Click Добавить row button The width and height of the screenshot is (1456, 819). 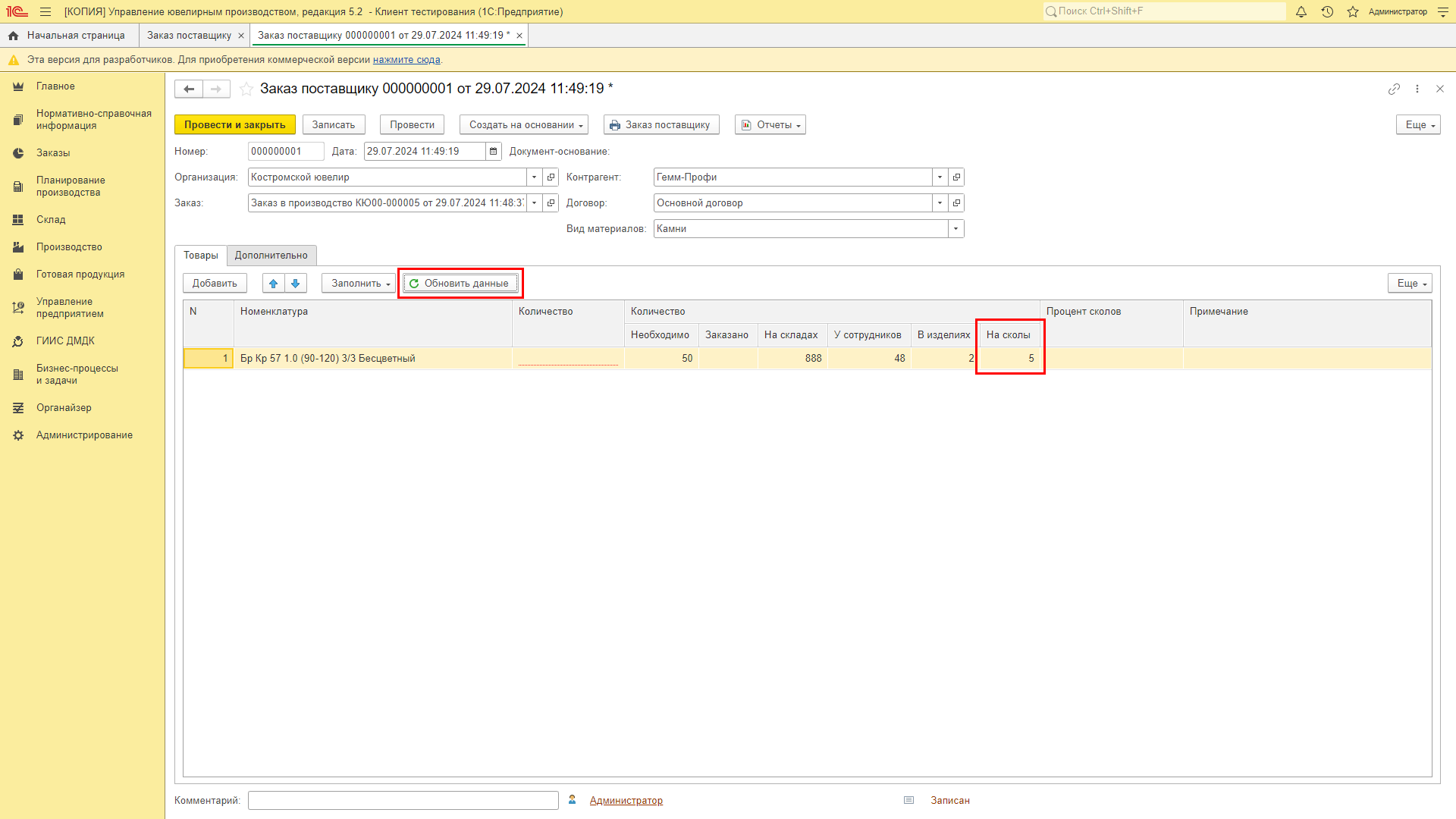tap(215, 284)
